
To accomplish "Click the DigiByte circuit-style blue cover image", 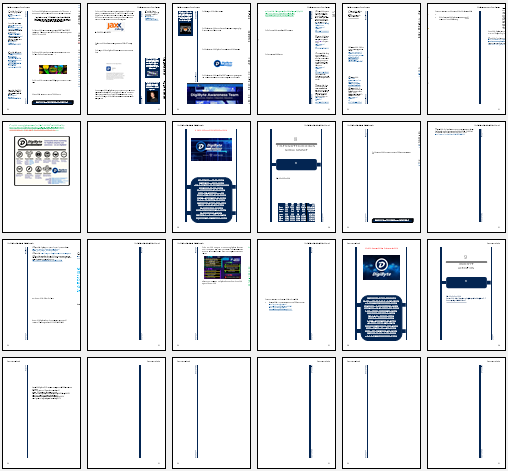I will coord(211,150).
